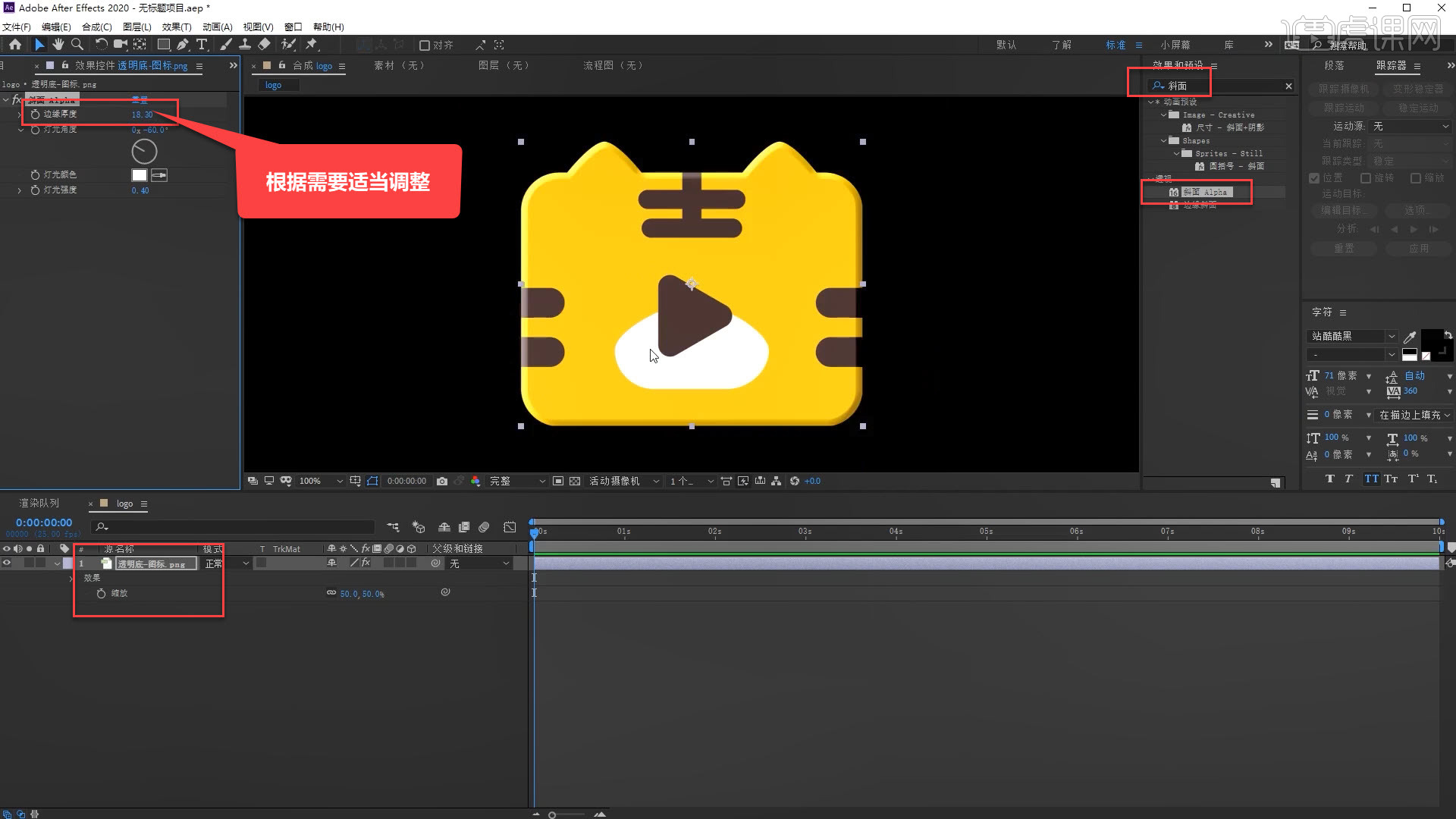Screen dimensions: 1456x819
Task: Enable the 对齐 snapping checkbox
Action: pos(425,45)
